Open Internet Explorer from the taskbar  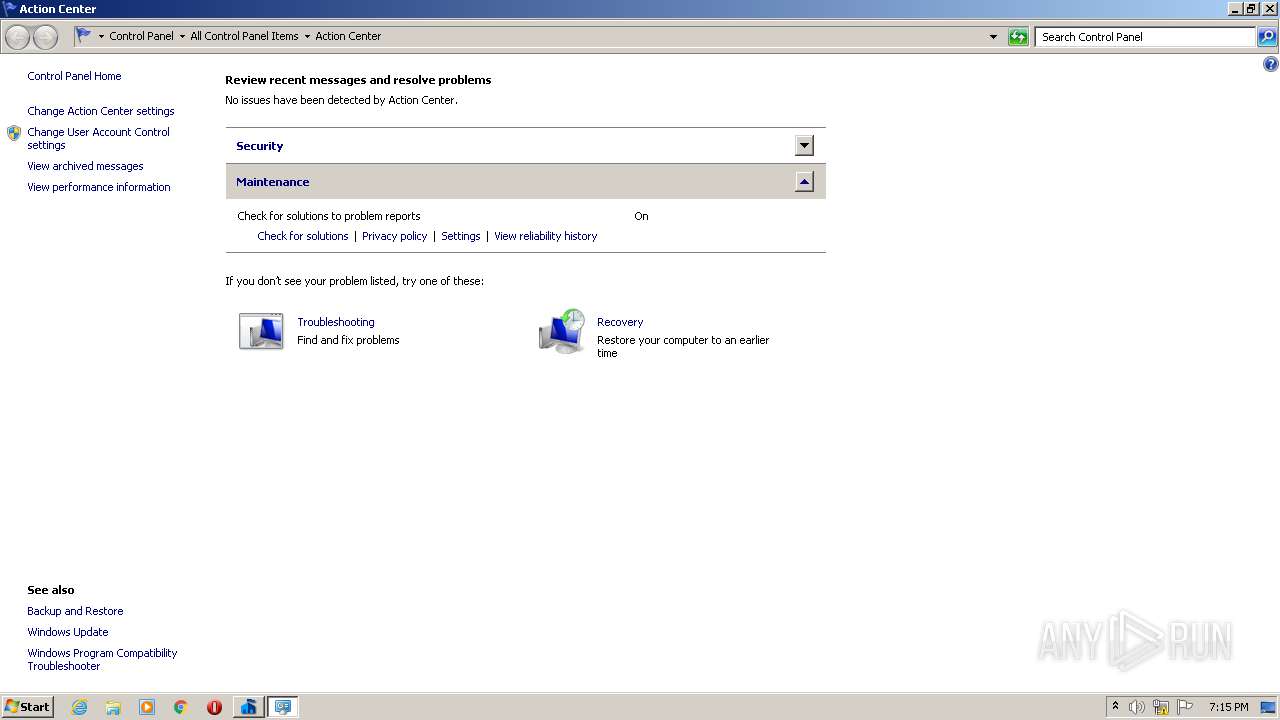pyautogui.click(x=79, y=707)
